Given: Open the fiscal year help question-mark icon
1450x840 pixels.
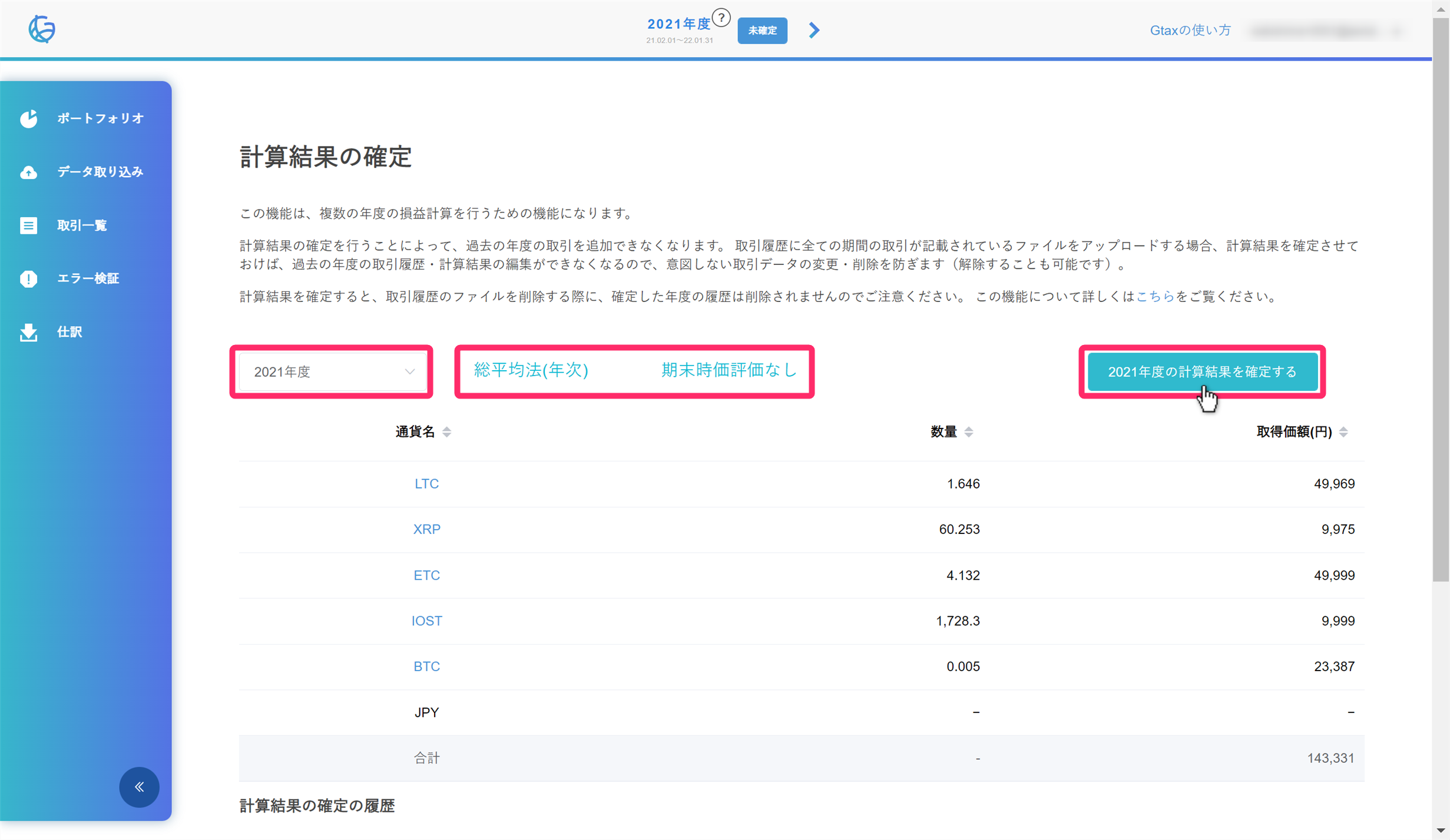Looking at the screenshot, I should pyautogui.click(x=721, y=18).
